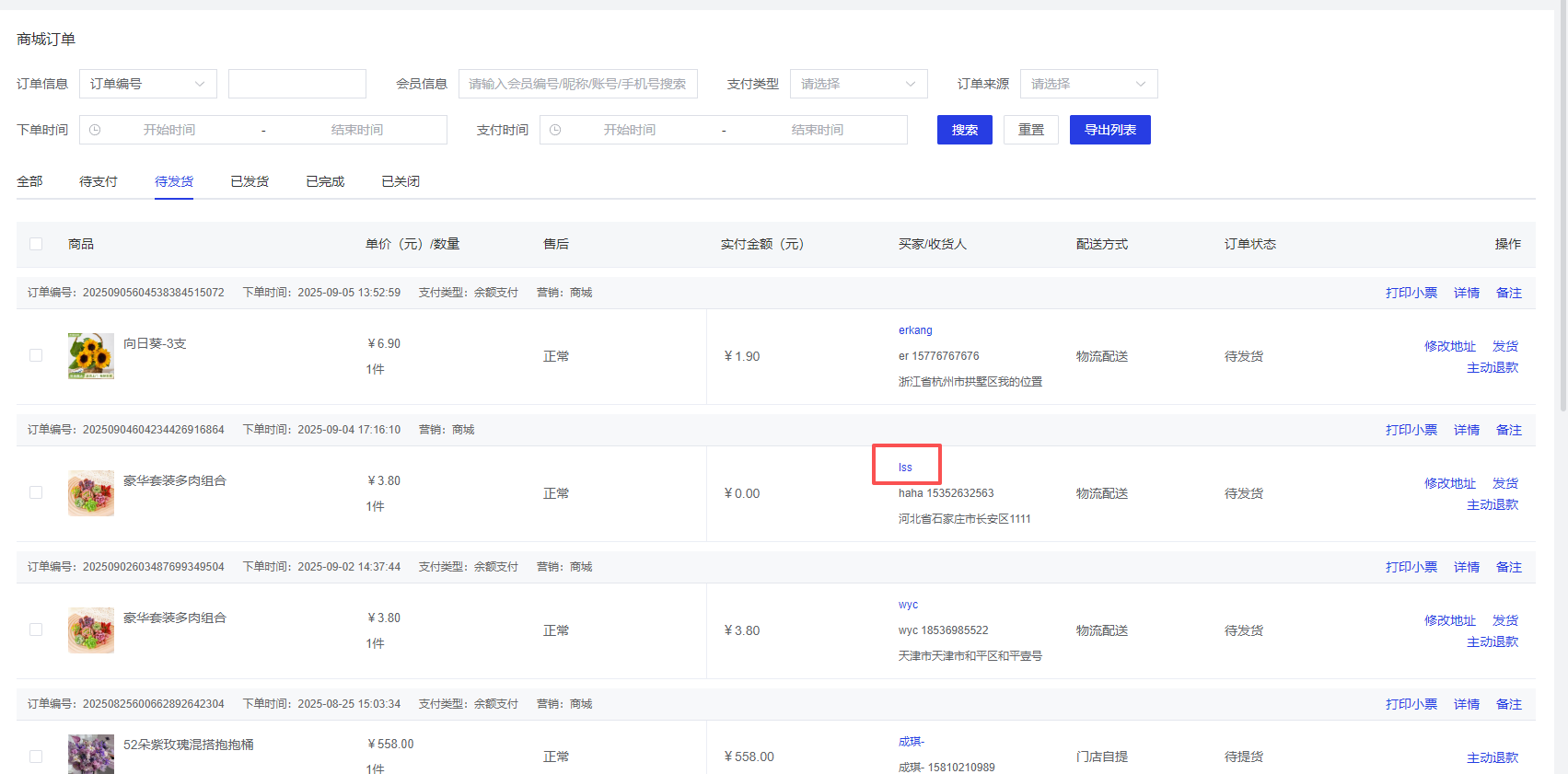Screen dimensions: 1568x774
Task: Click the vertical page scrollbar
Action: pos(1562,207)
